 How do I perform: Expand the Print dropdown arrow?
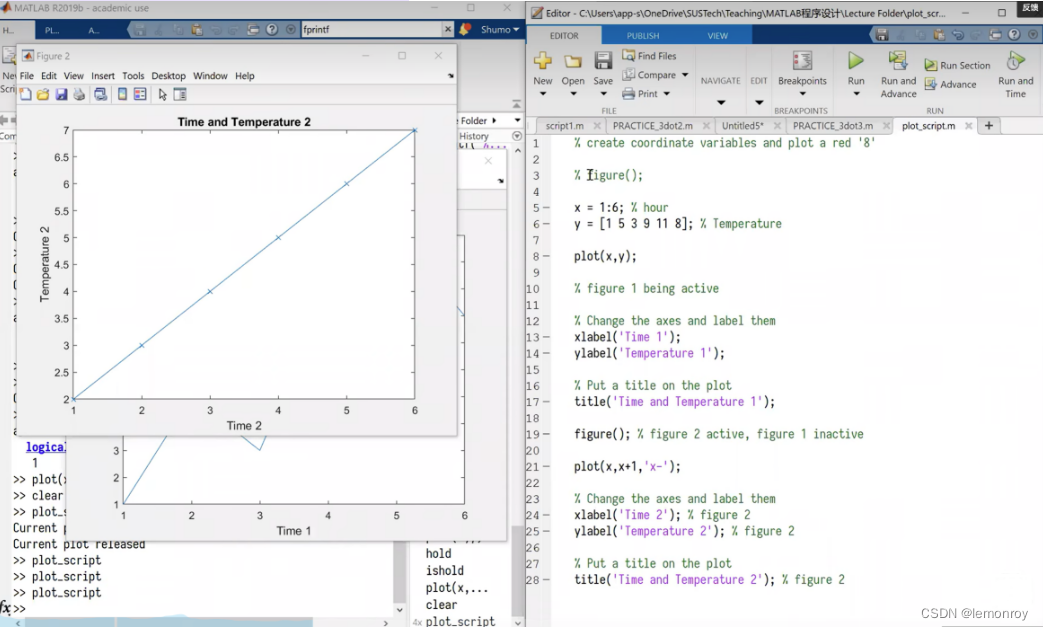(667, 94)
